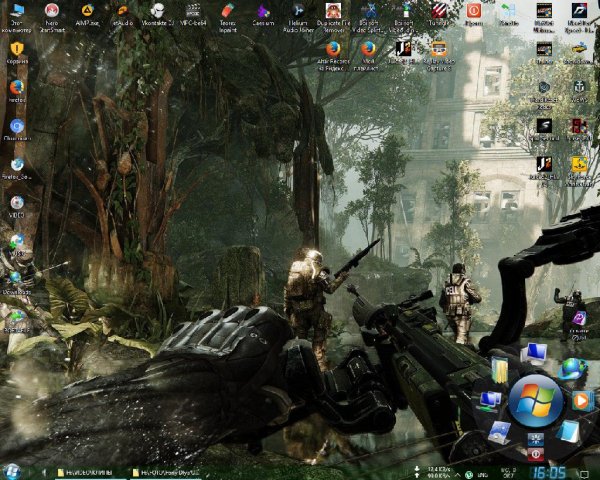Open the Boilsoft Video Splitter icon
Screen dimensions: 600x480
click(369, 17)
